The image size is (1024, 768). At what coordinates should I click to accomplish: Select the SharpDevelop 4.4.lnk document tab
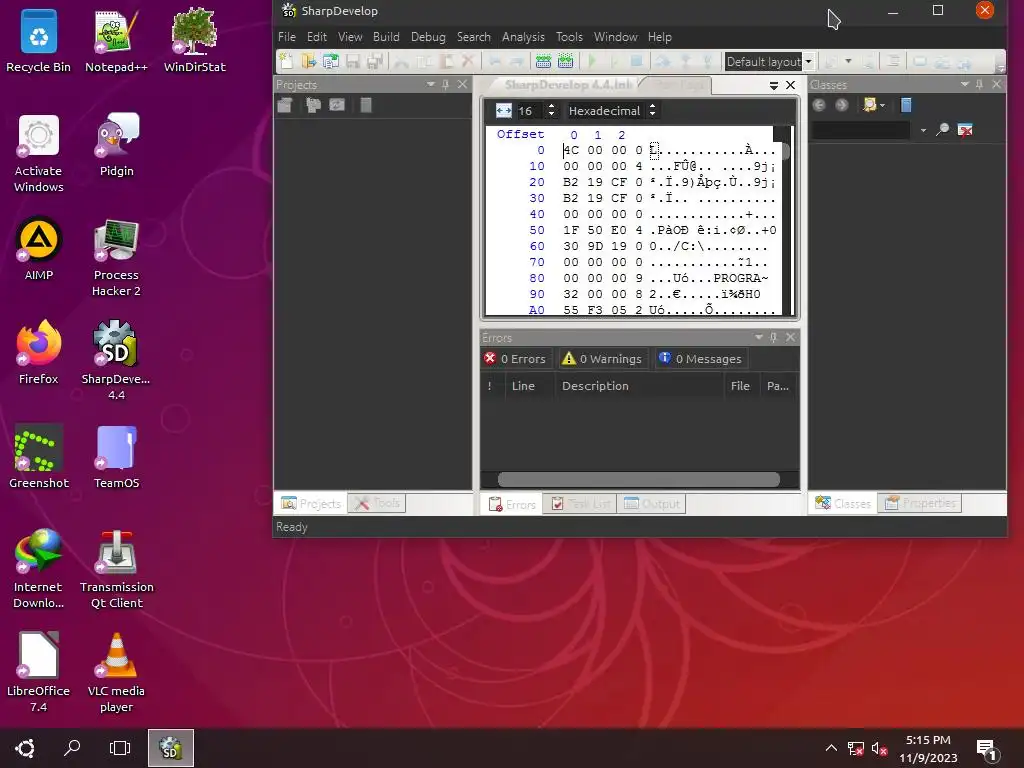click(x=568, y=85)
